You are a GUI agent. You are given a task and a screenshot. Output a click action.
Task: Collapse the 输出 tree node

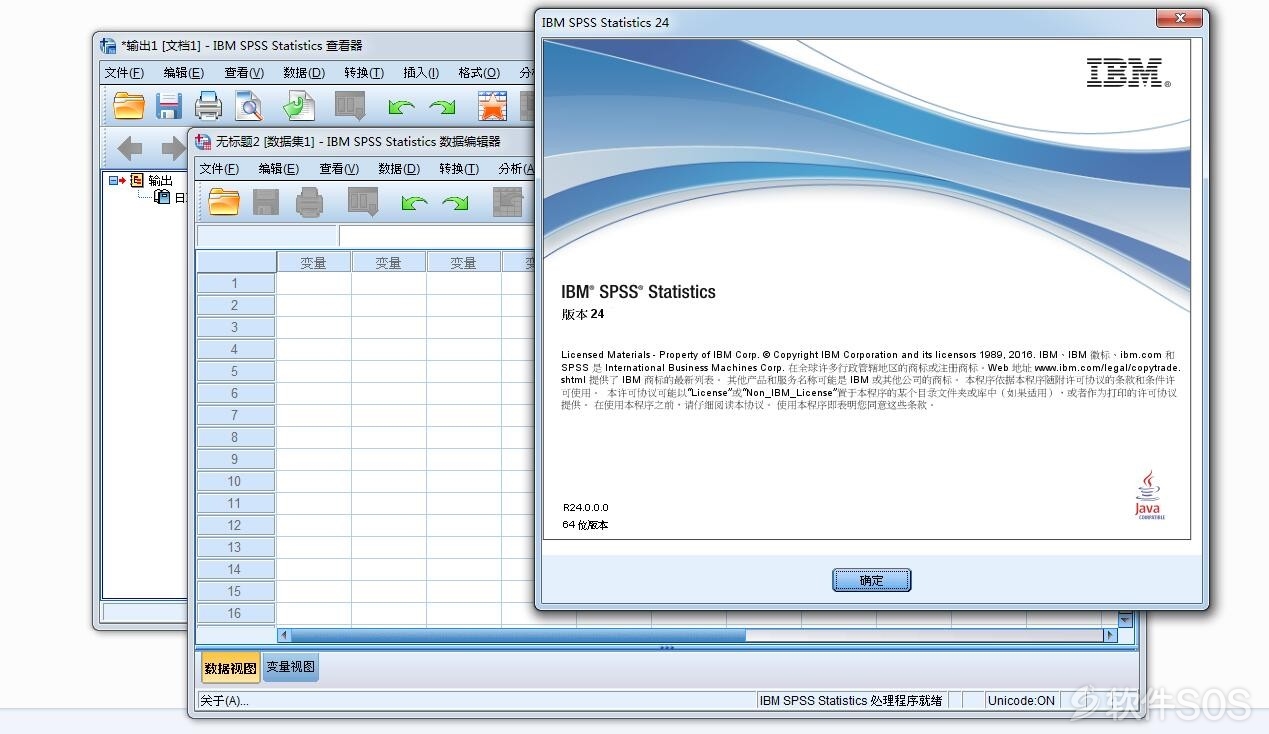pos(112,180)
